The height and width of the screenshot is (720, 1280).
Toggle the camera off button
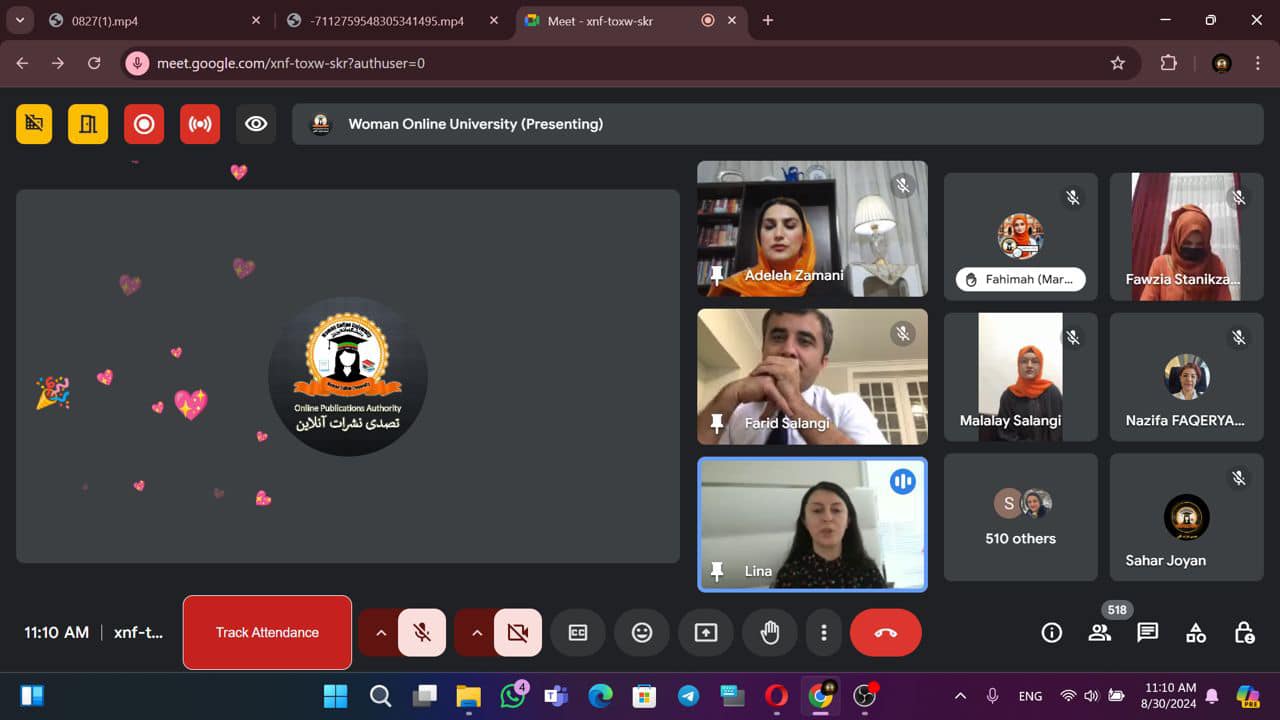point(517,632)
